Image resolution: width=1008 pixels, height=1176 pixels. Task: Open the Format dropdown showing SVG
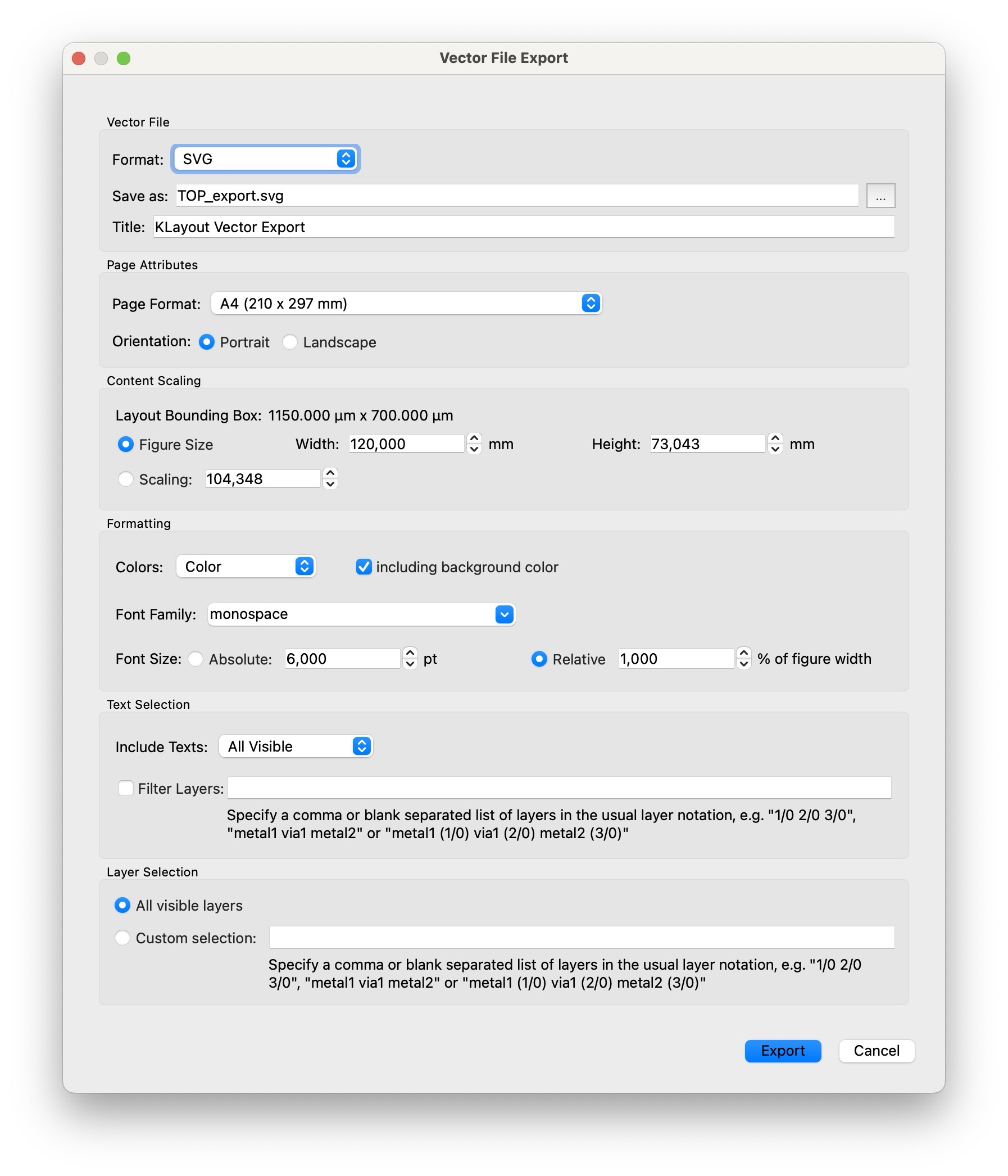265,159
